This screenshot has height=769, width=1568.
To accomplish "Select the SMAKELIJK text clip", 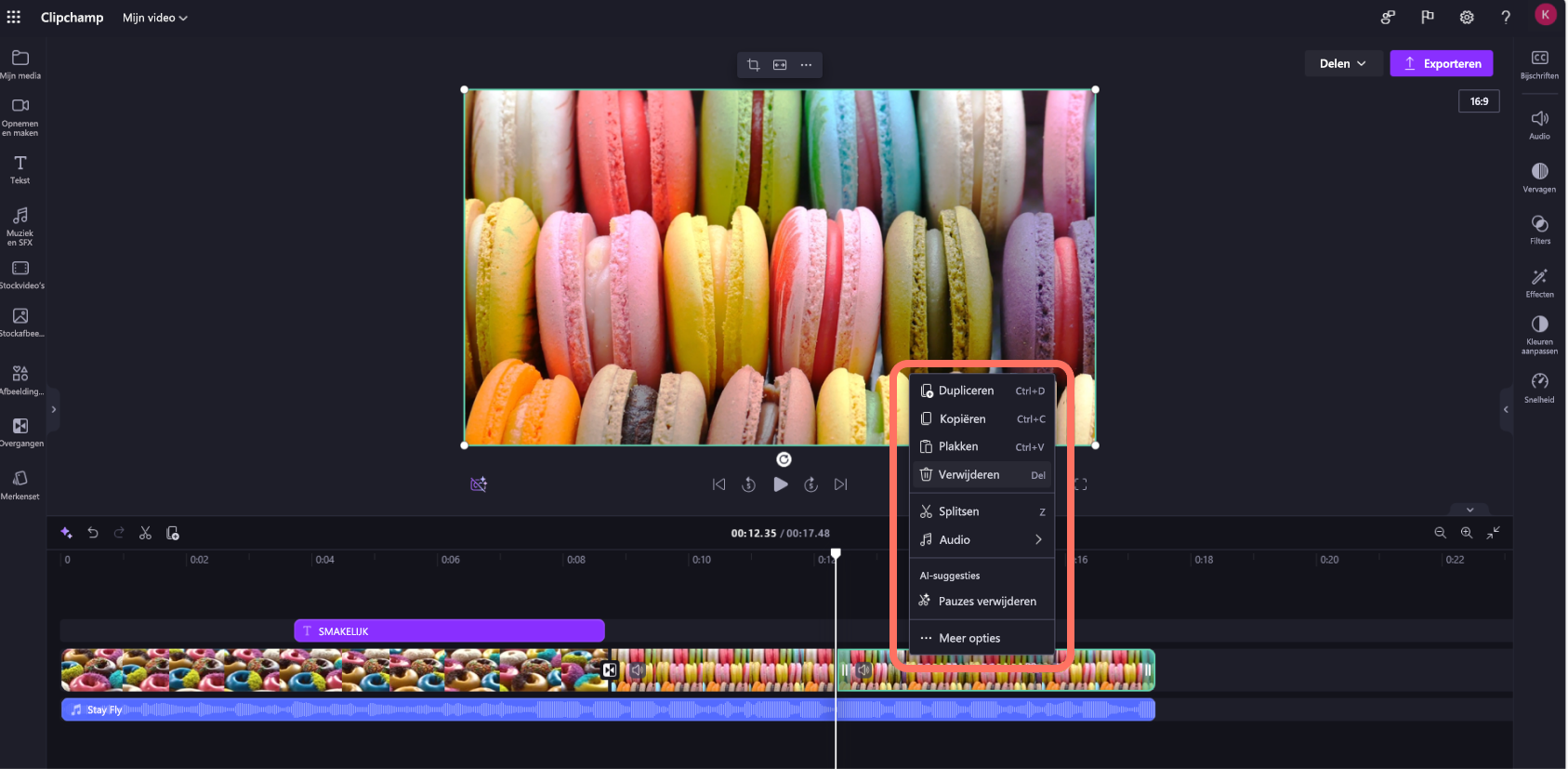I will pyautogui.click(x=450, y=631).
